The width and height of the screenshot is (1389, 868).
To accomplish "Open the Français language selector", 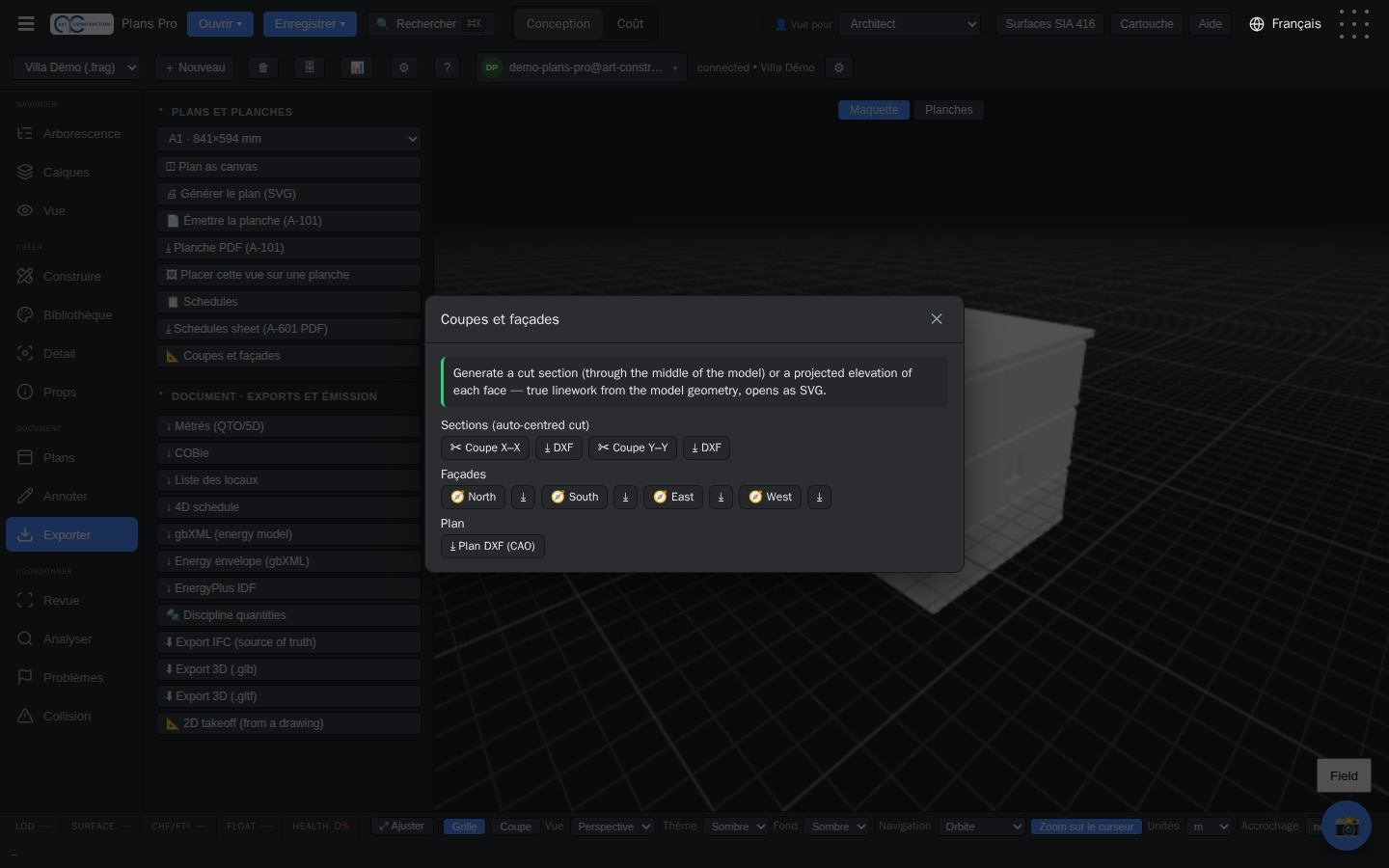I will point(1285,24).
